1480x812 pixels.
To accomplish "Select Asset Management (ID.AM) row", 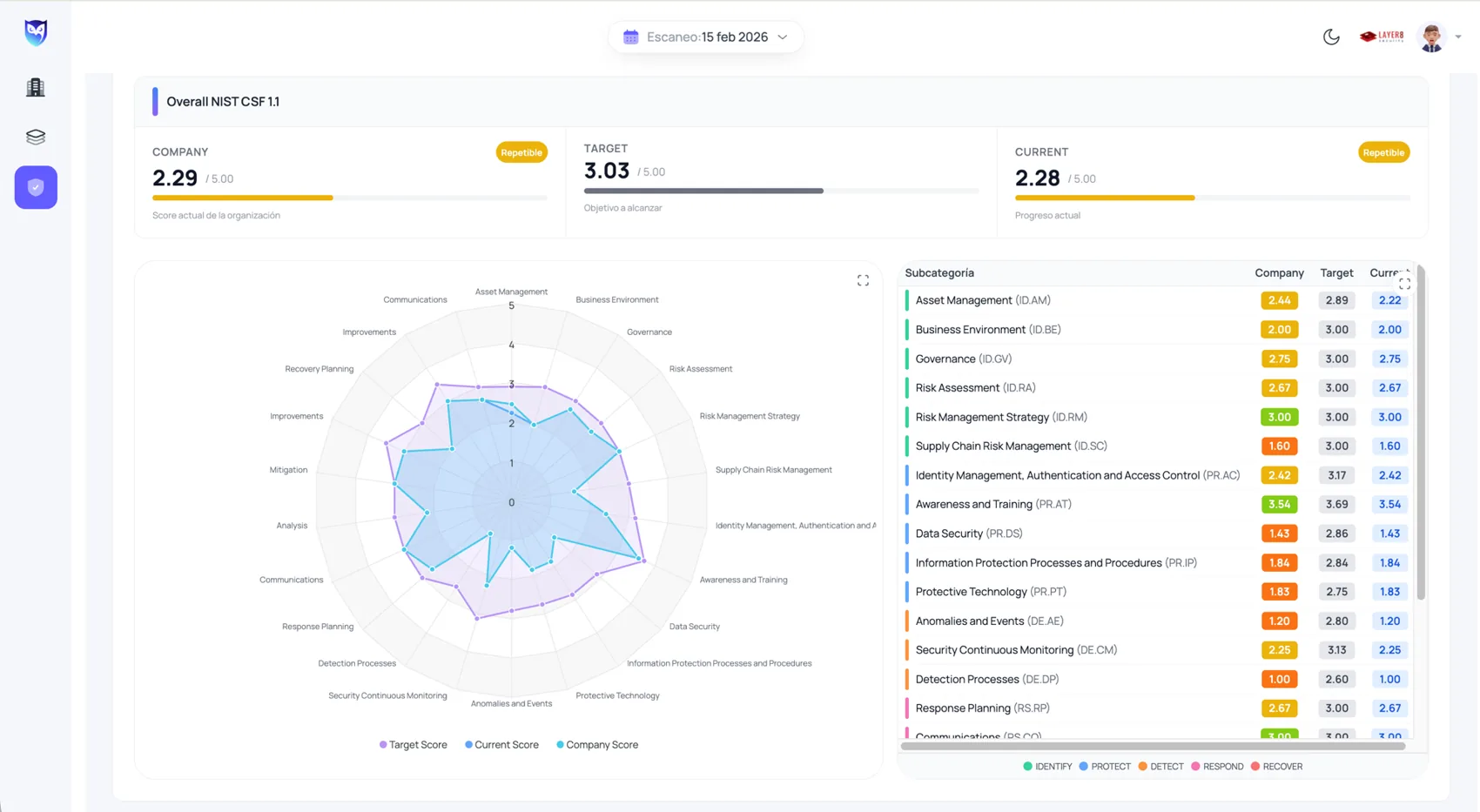I will point(1157,300).
